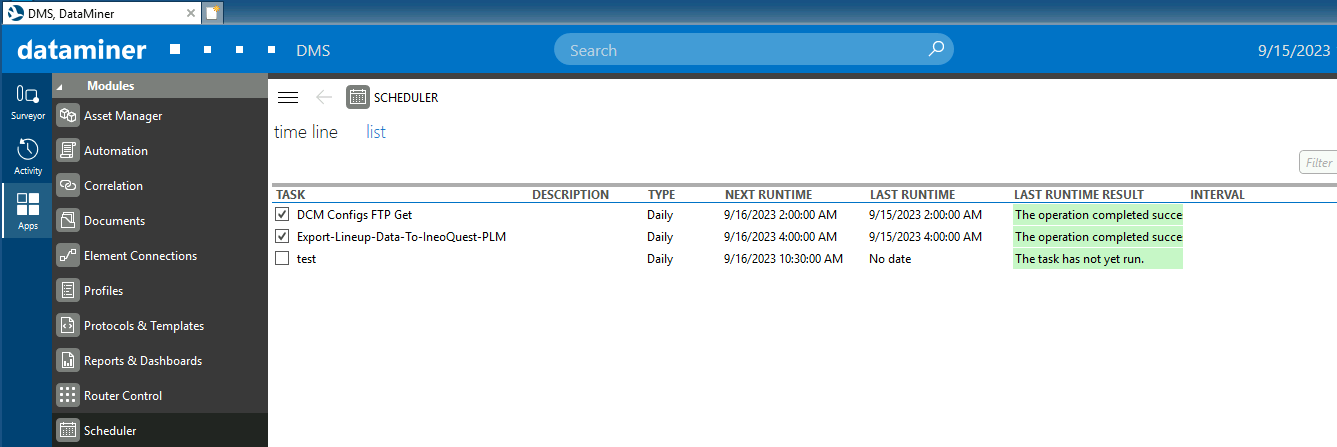Select the Export-Lineup-Data-To-IneoQuest-PLM task name
This screenshot has width=1337, height=447.
[x=400, y=237]
